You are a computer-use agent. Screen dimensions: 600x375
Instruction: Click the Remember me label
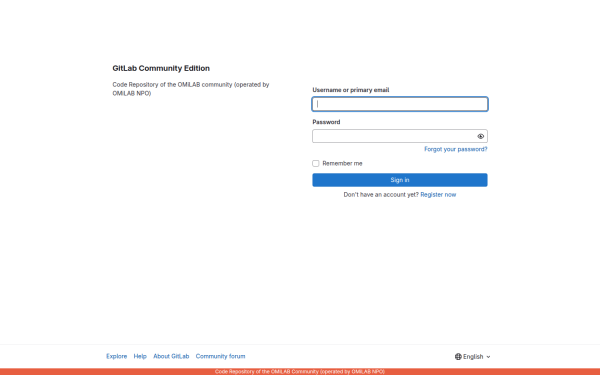[x=342, y=163]
